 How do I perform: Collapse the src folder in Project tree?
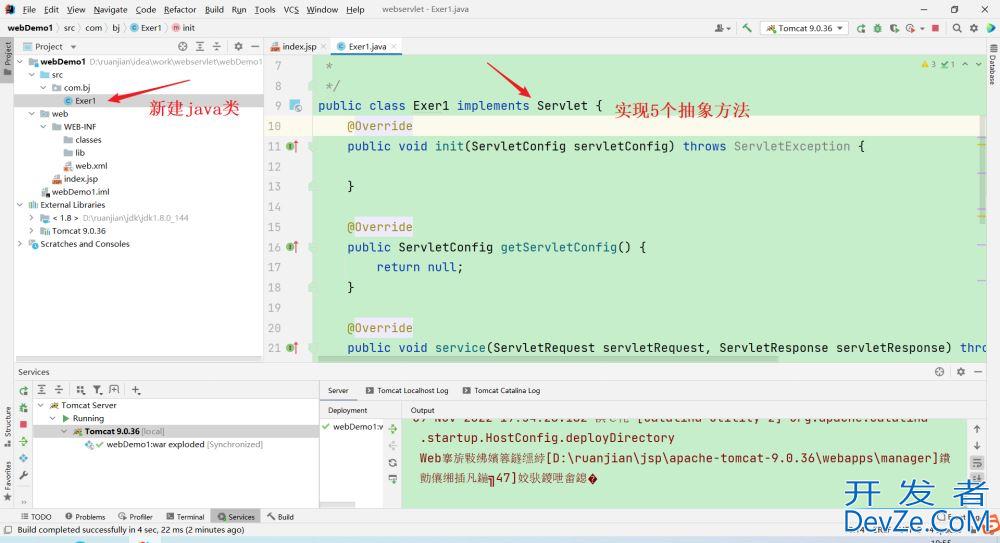click(32, 75)
